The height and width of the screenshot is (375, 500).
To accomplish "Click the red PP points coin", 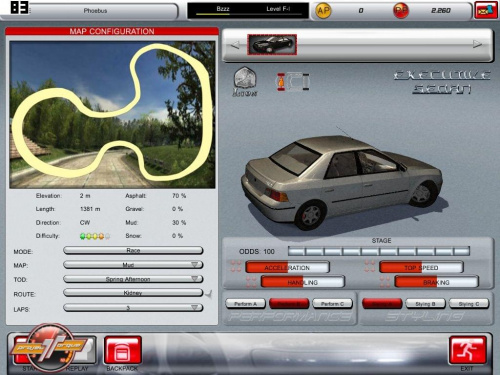I will click(x=401, y=11).
